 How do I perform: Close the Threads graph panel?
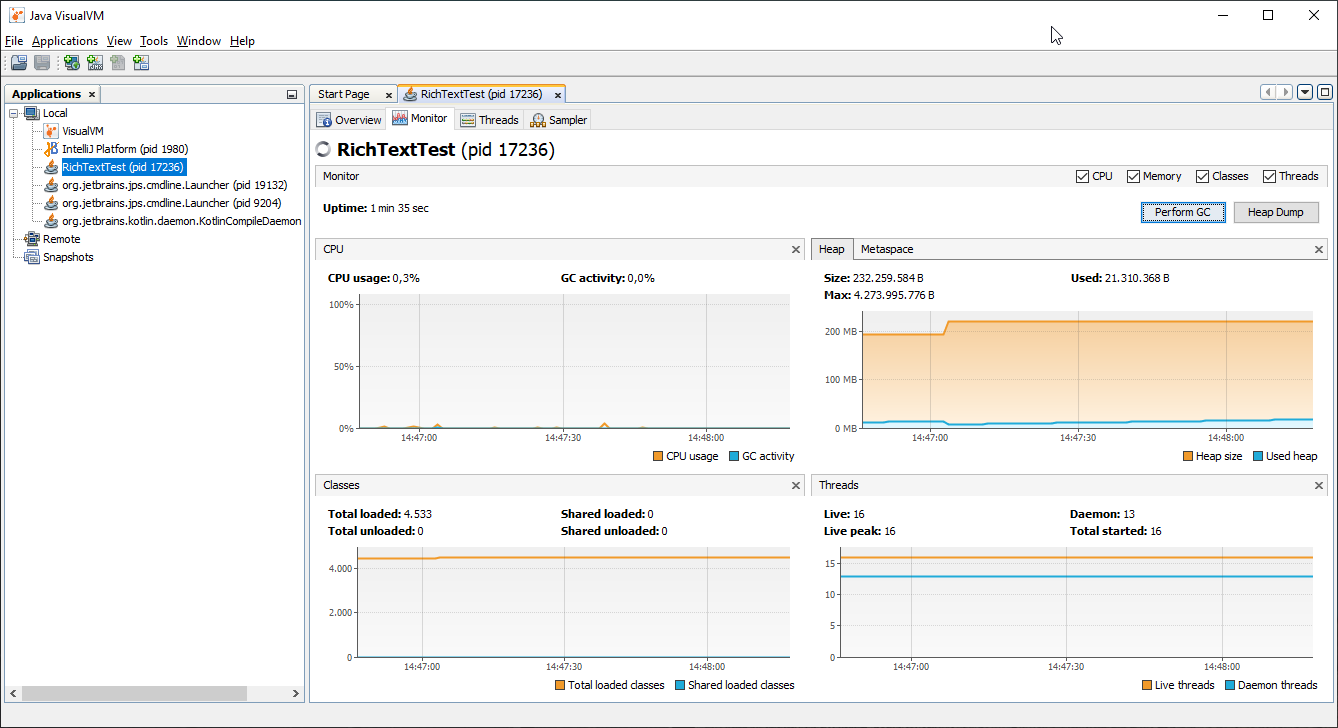(1320, 485)
